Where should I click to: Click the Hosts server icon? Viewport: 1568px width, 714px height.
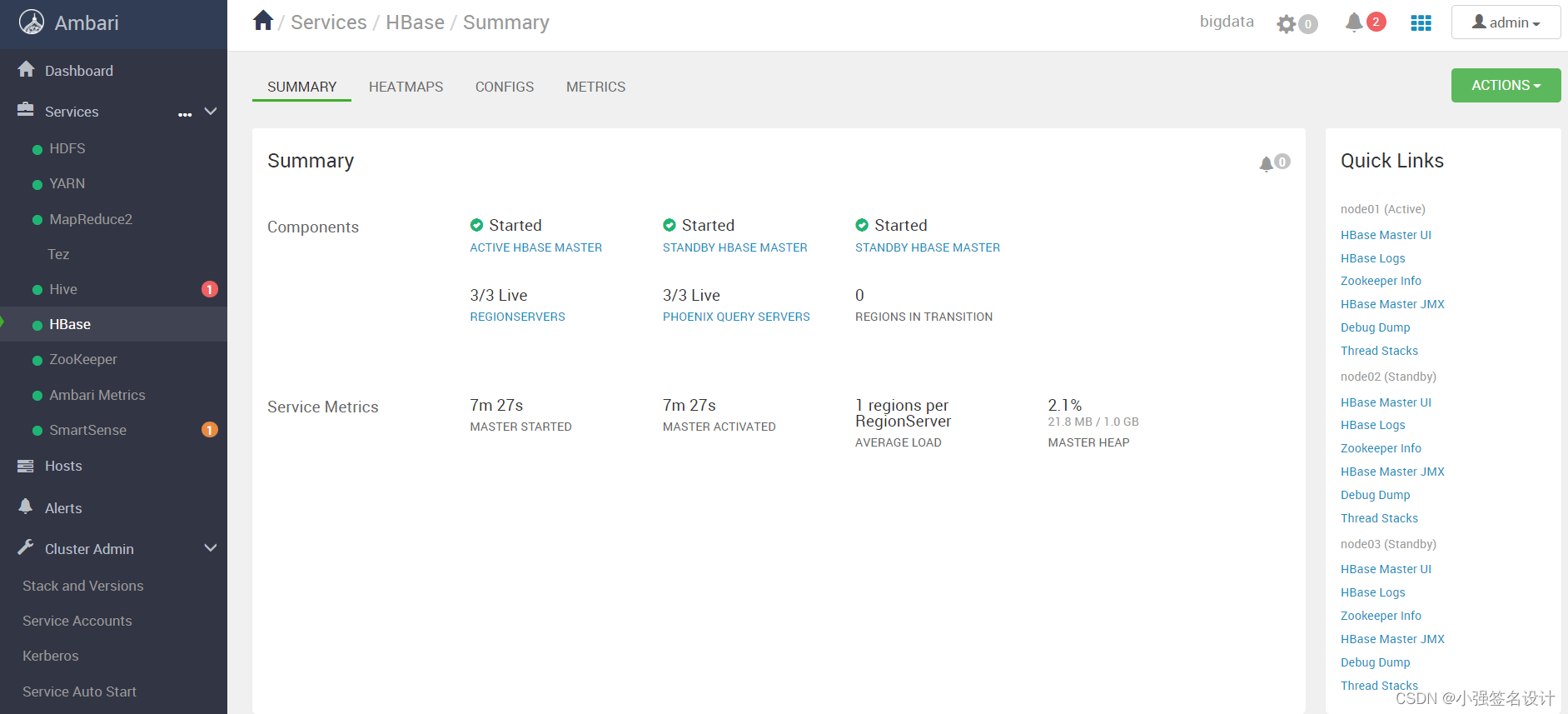pos(26,466)
